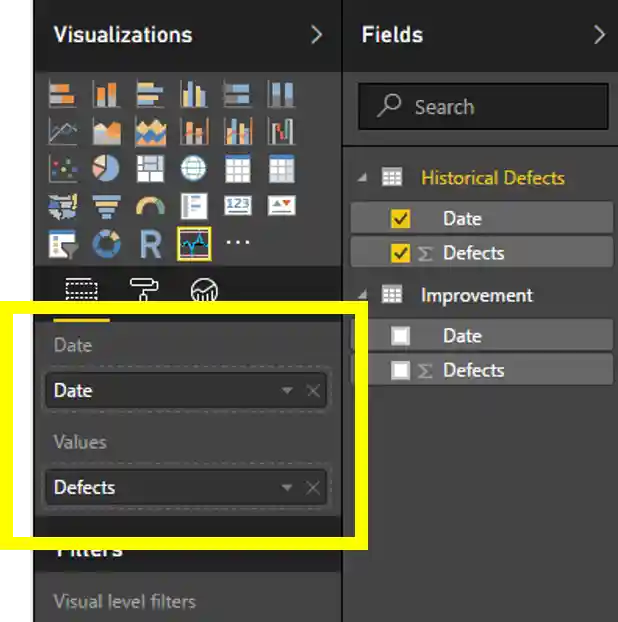Uncheck Defects under Historical Defects
Screen dimensions: 618x622
click(x=401, y=254)
